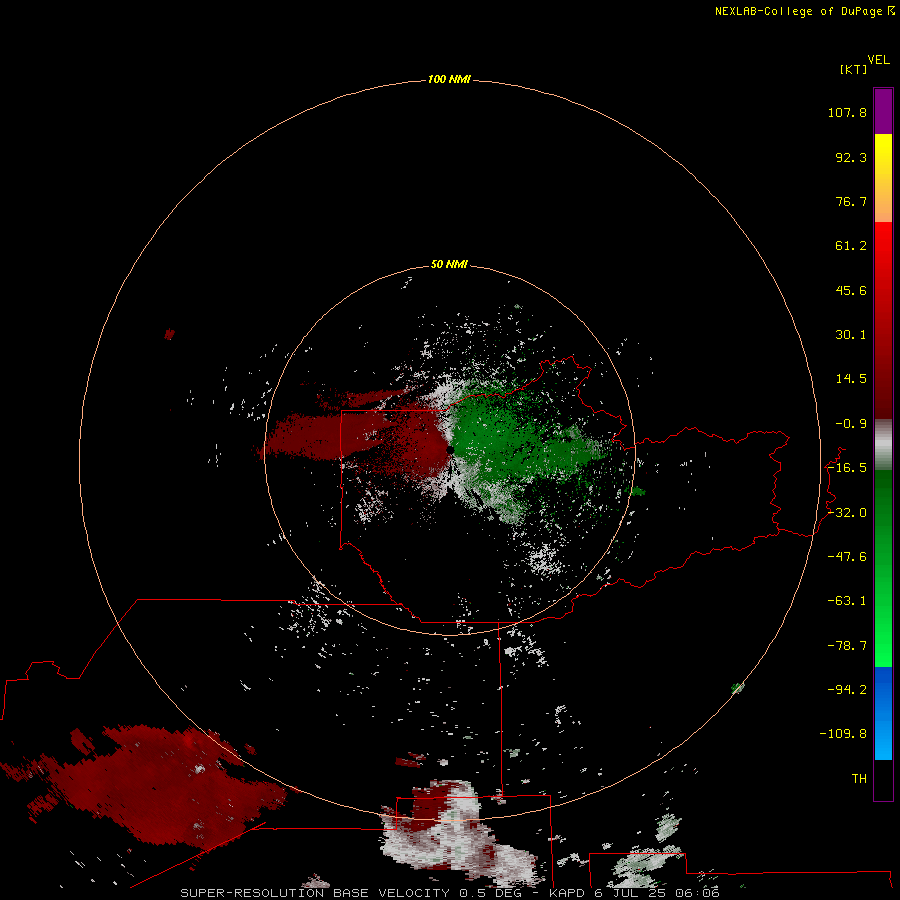Click the 92.3 velocity scale value
This screenshot has height=900, width=900.
[x=851, y=157]
